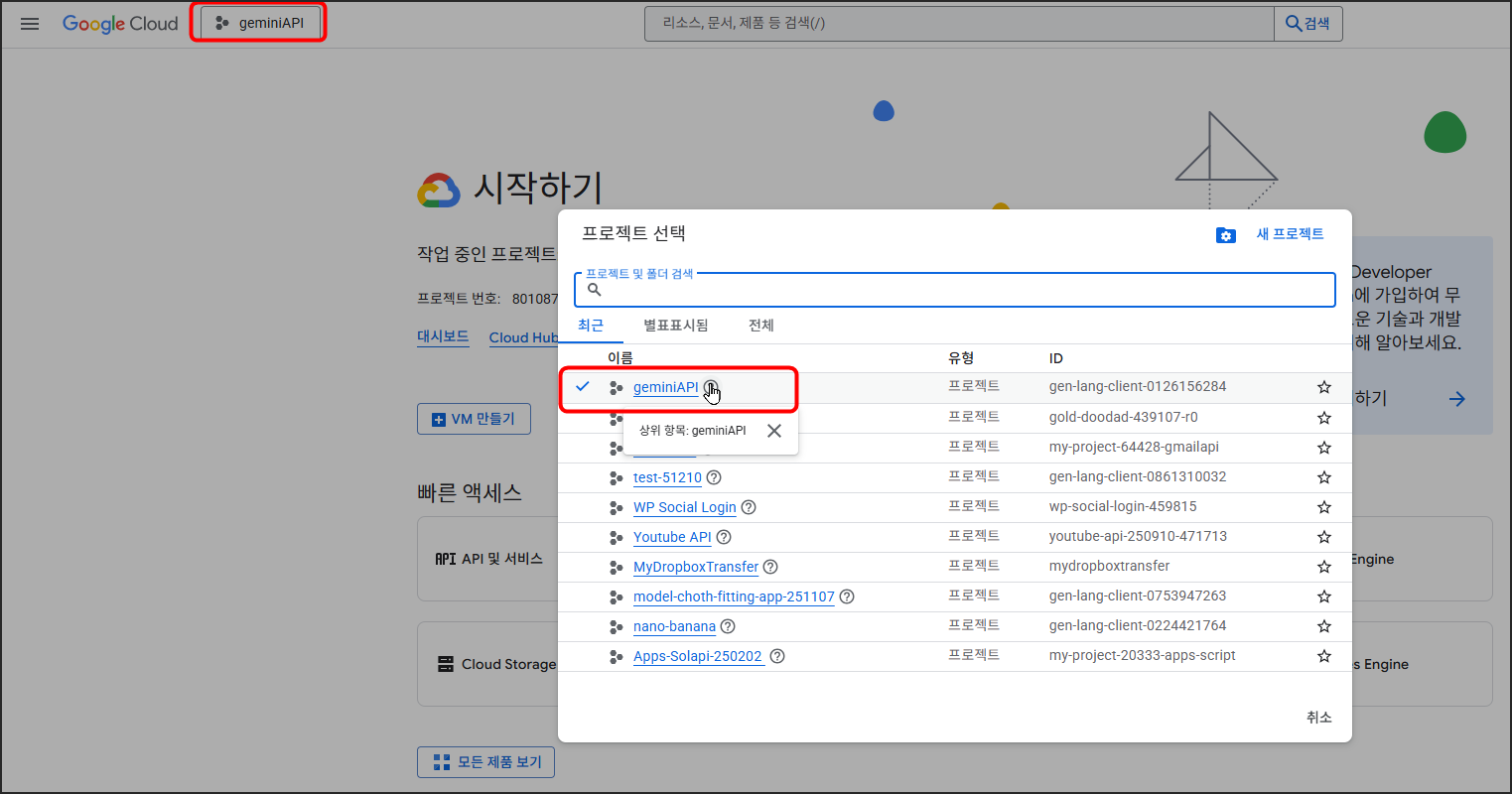
Task: Click help icon next to MyDropboxTransfer
Action: [770, 567]
